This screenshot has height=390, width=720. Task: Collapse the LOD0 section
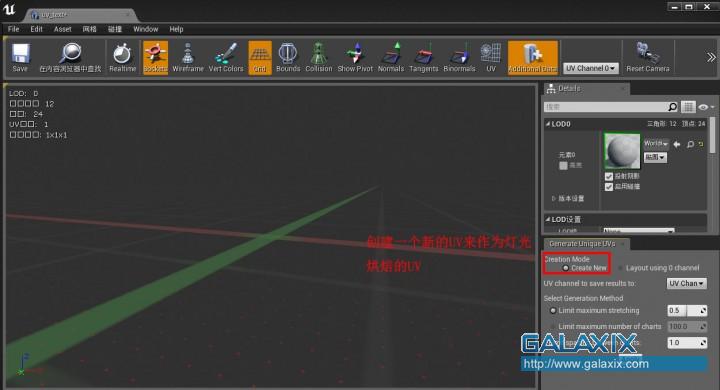pyautogui.click(x=547, y=124)
